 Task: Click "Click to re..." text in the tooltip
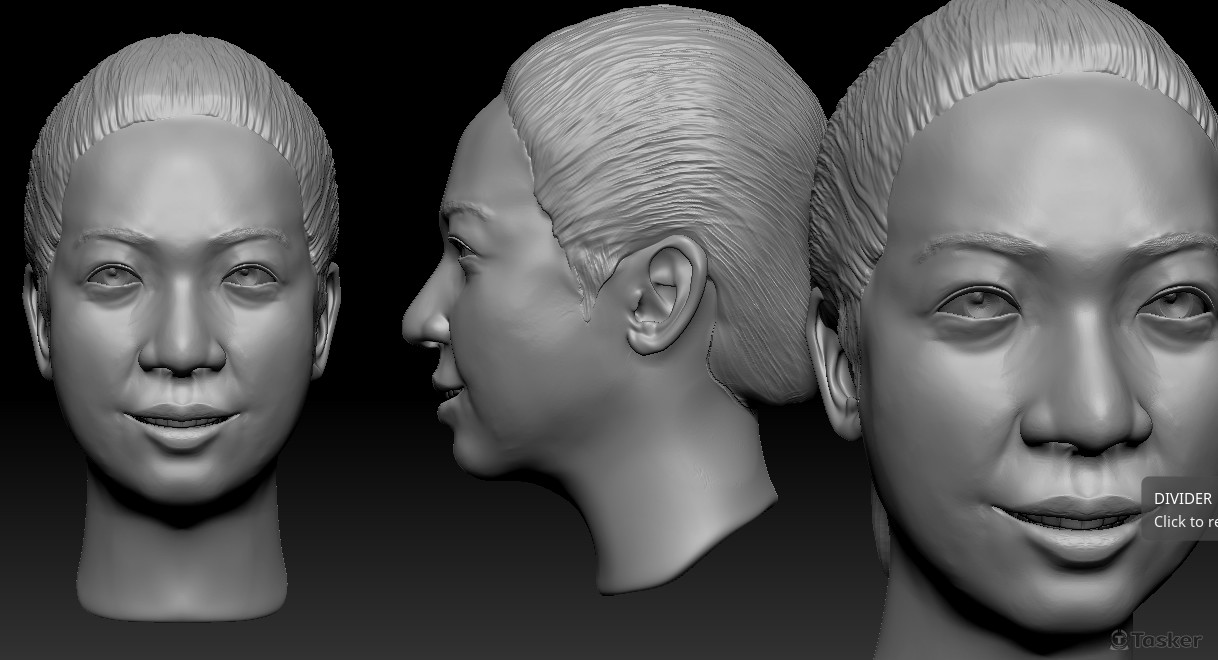click(1185, 521)
